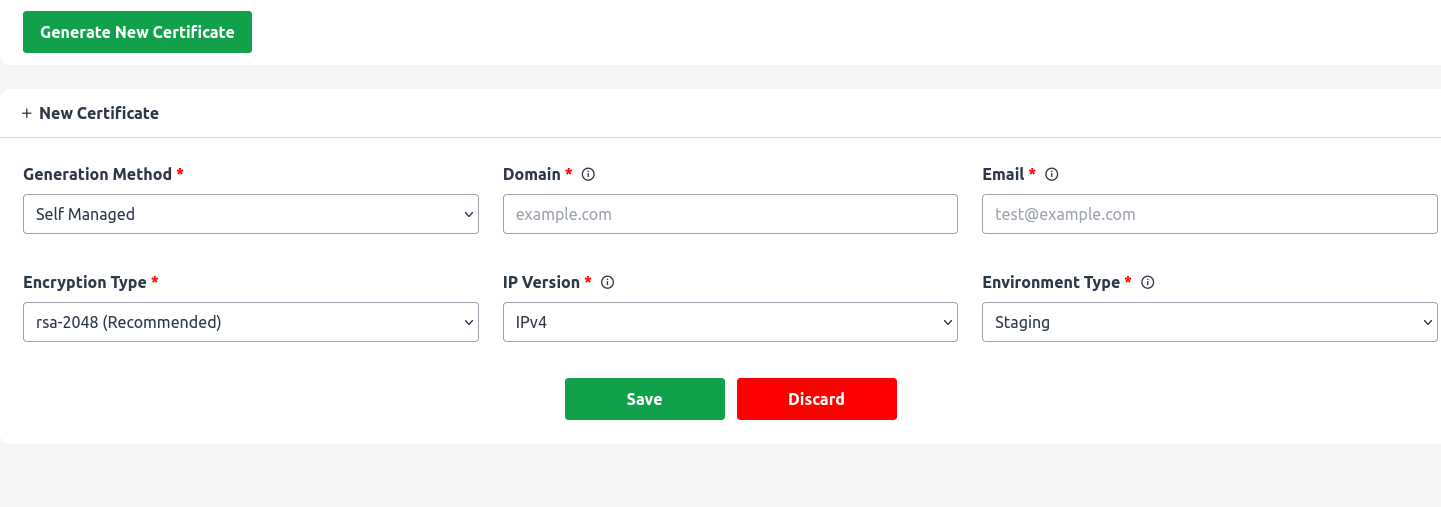Click the Encryption Type field label

tap(85, 282)
